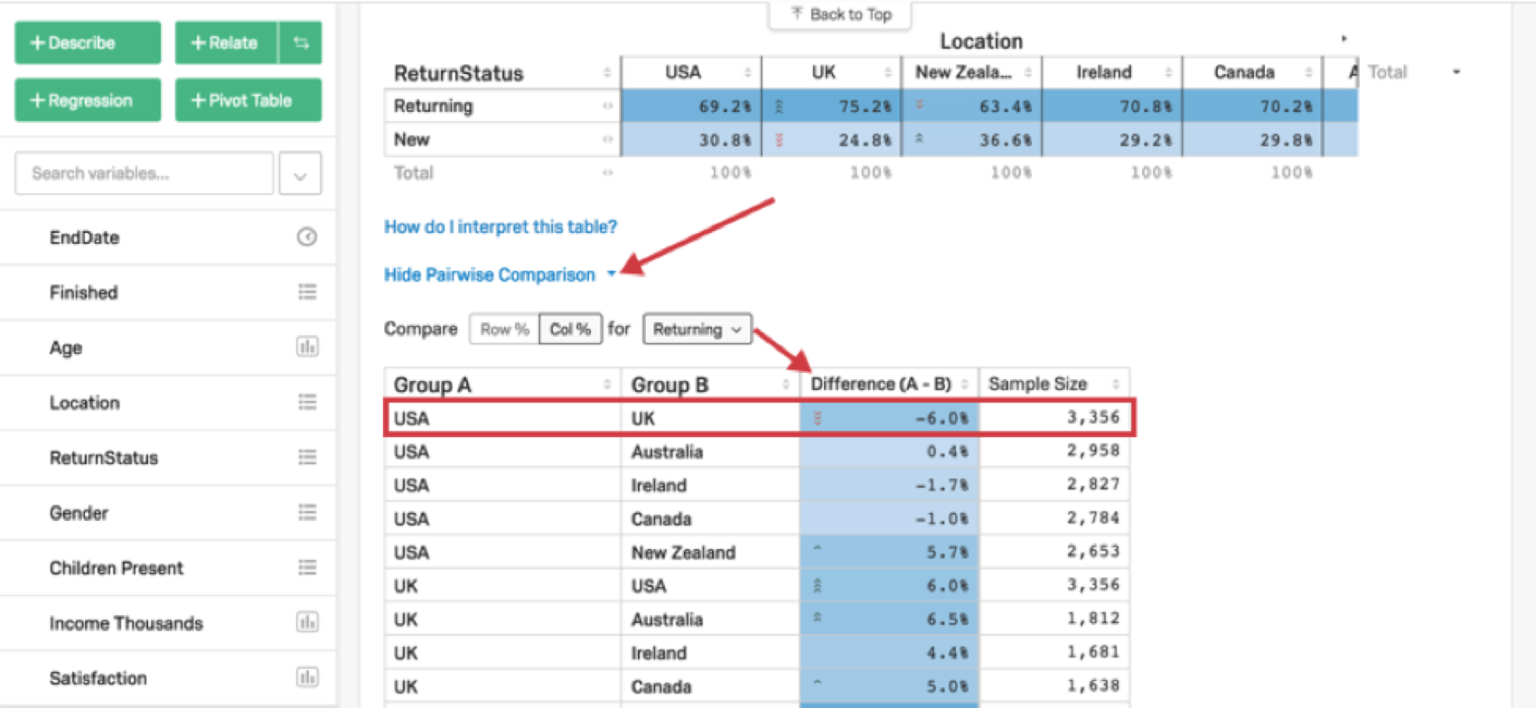This screenshot has width=1536, height=708.
Task: Toggle sort on the ReturnStatus column header
Action: [x=608, y=72]
